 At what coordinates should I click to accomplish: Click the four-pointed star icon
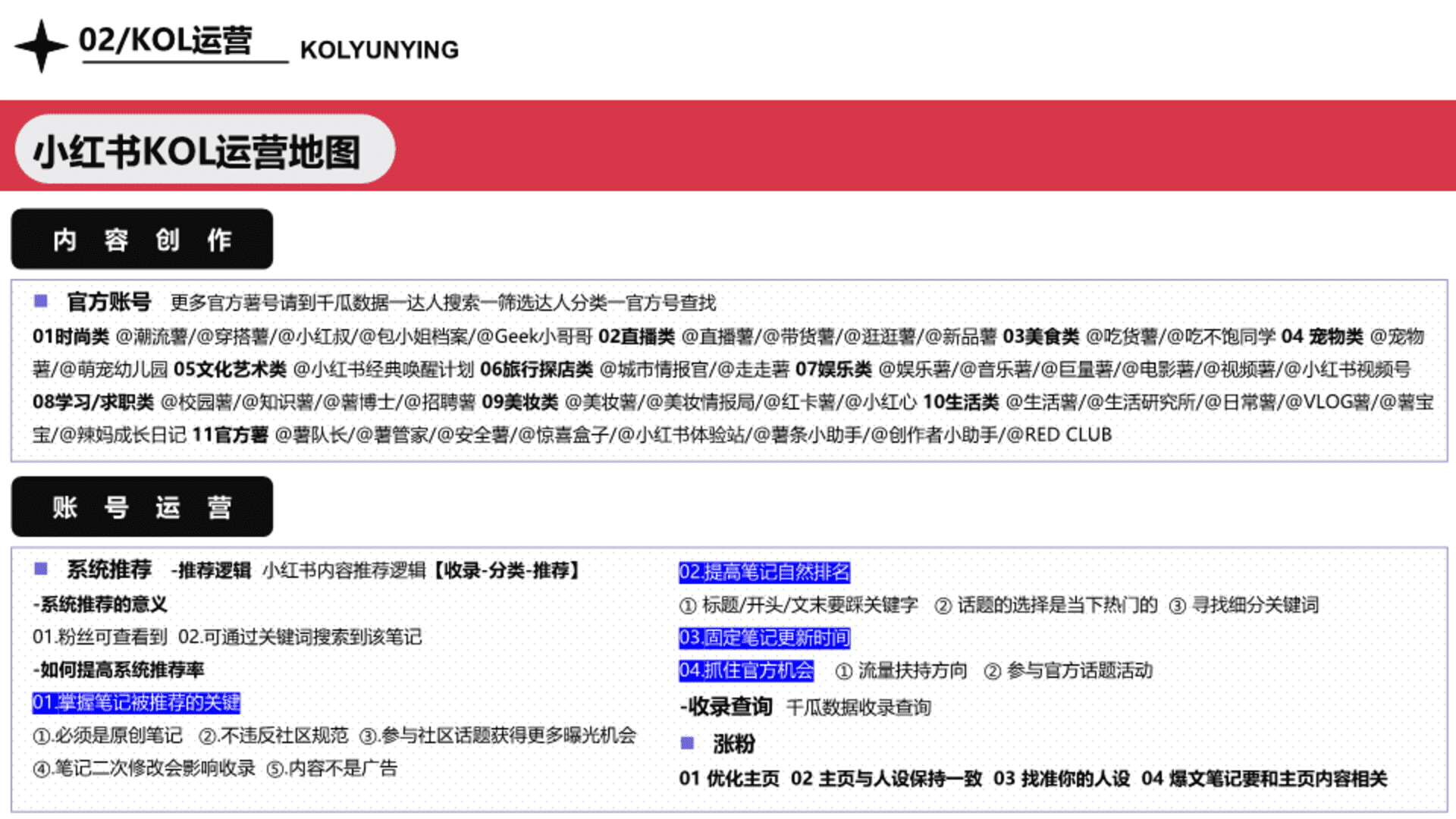(41, 46)
